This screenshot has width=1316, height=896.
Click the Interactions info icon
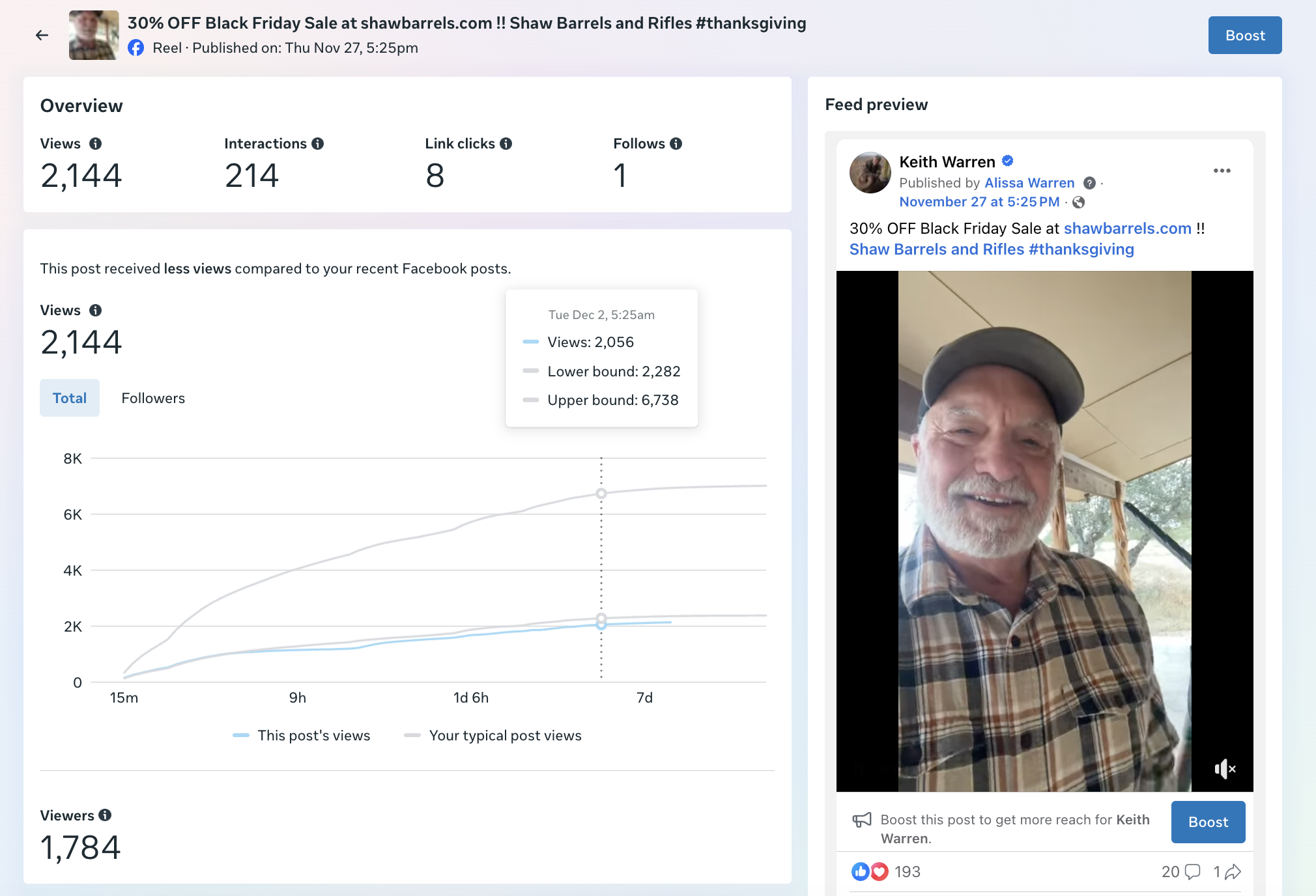point(318,144)
